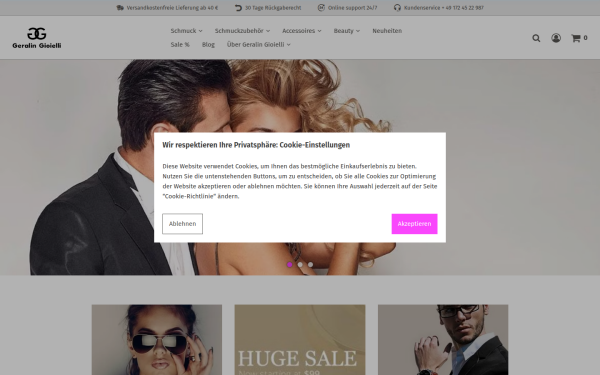Select the second slider dot
This screenshot has height=375, width=600.
[x=300, y=264]
